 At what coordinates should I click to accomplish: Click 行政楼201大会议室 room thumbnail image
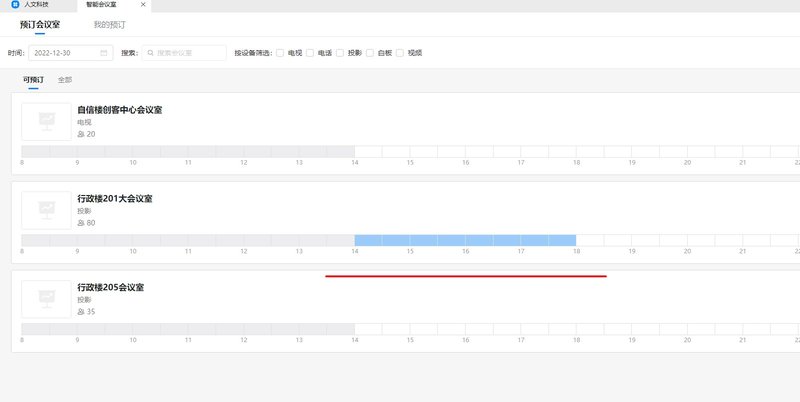[x=46, y=210]
